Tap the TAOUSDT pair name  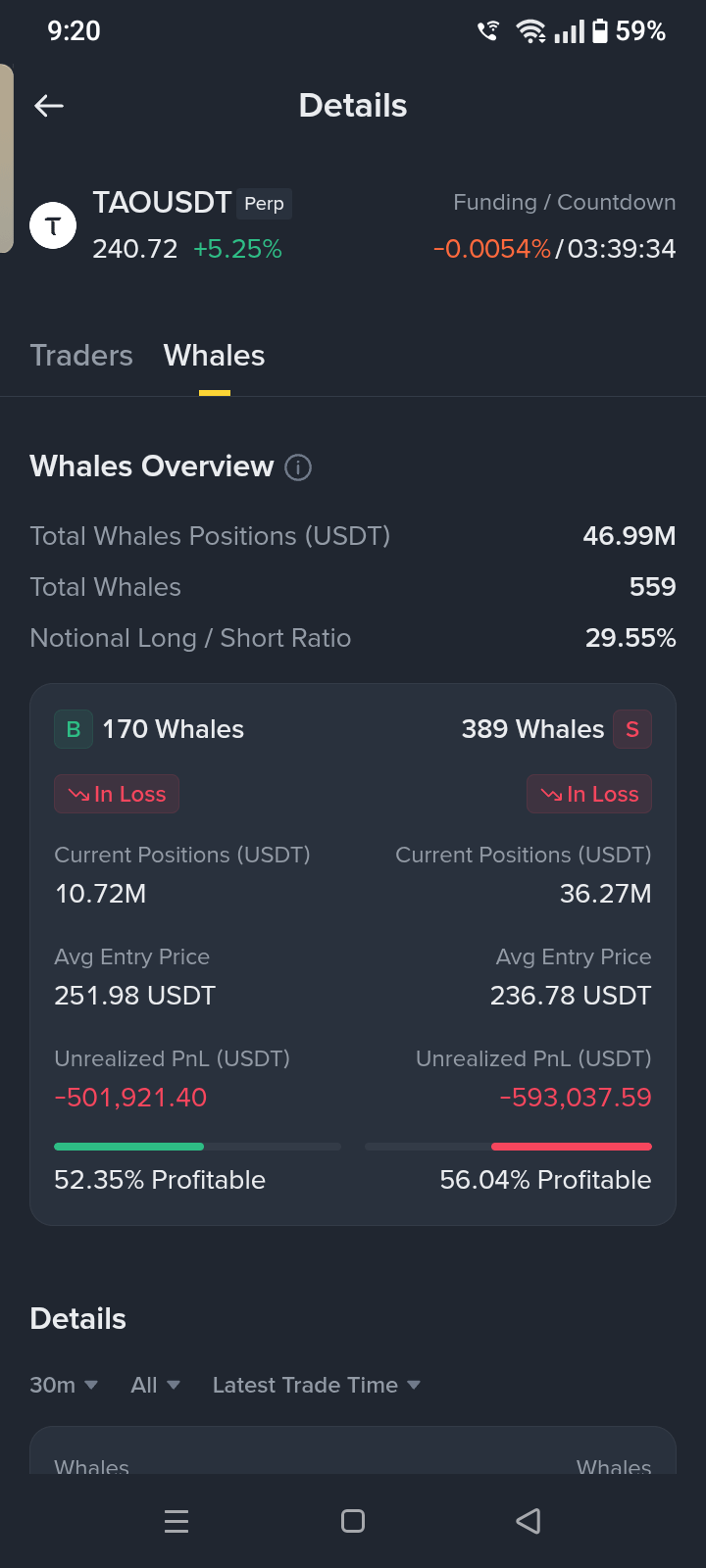coord(162,203)
